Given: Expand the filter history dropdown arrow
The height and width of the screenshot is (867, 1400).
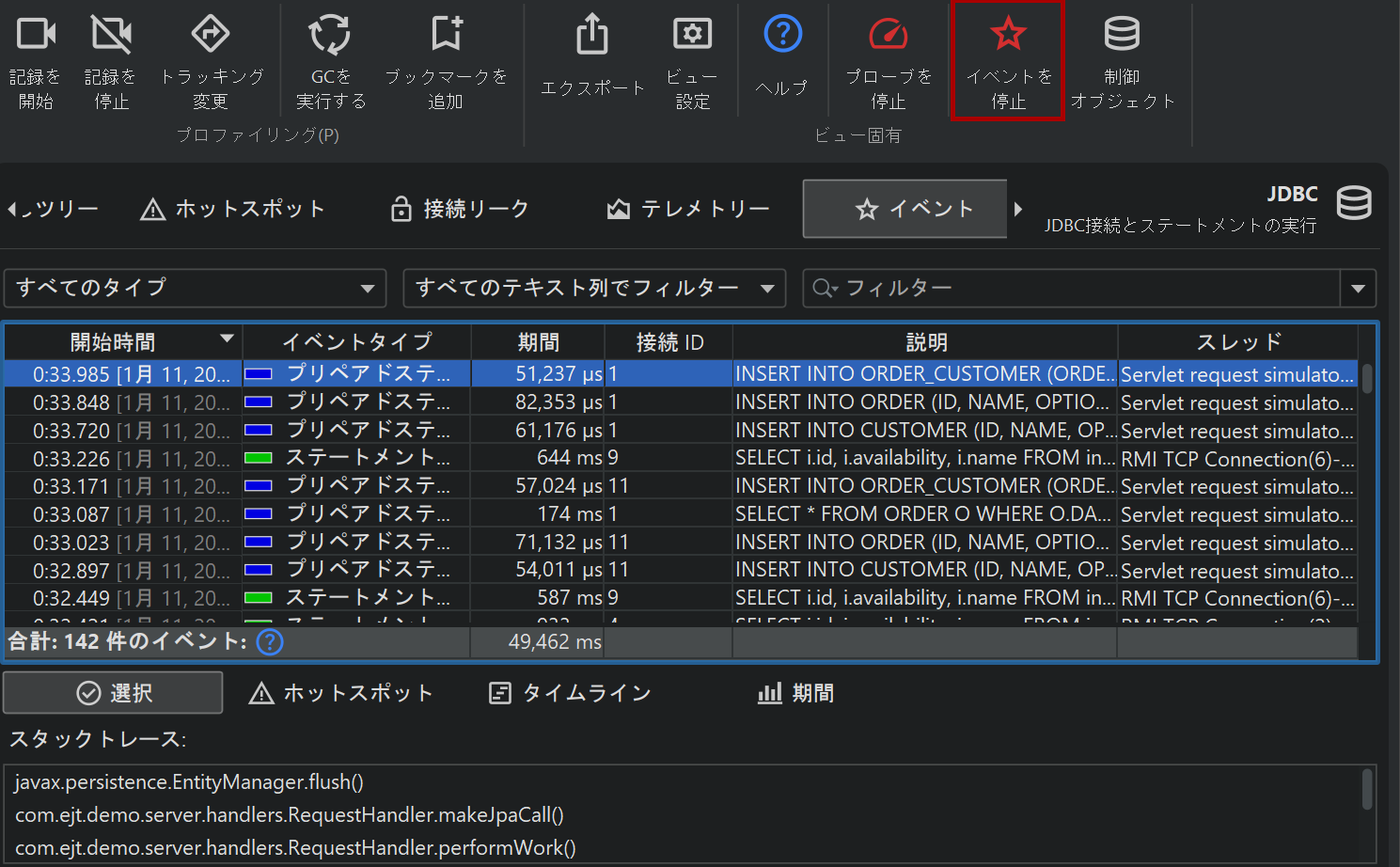Looking at the screenshot, I should (1358, 289).
